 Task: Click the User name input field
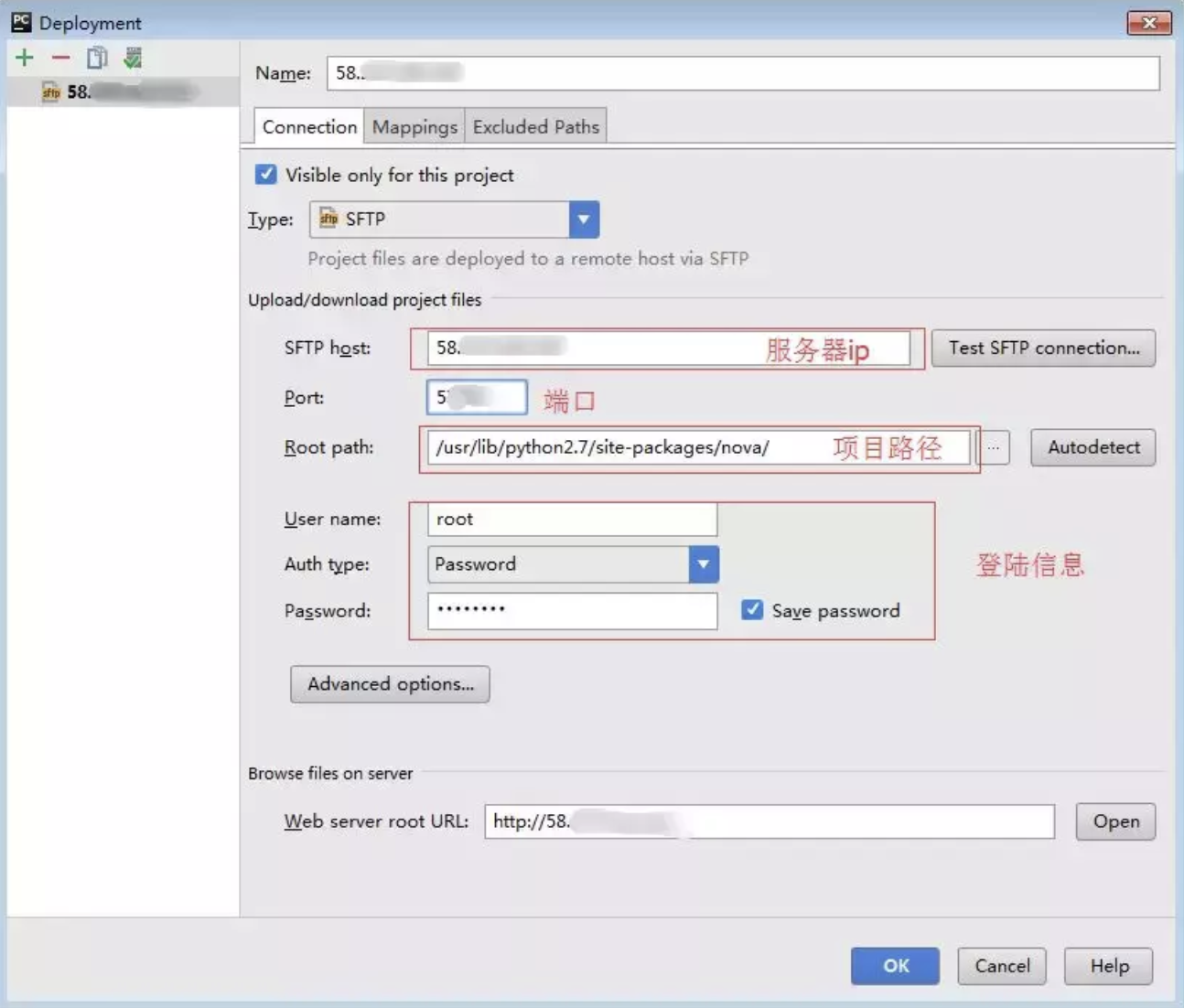point(572,520)
